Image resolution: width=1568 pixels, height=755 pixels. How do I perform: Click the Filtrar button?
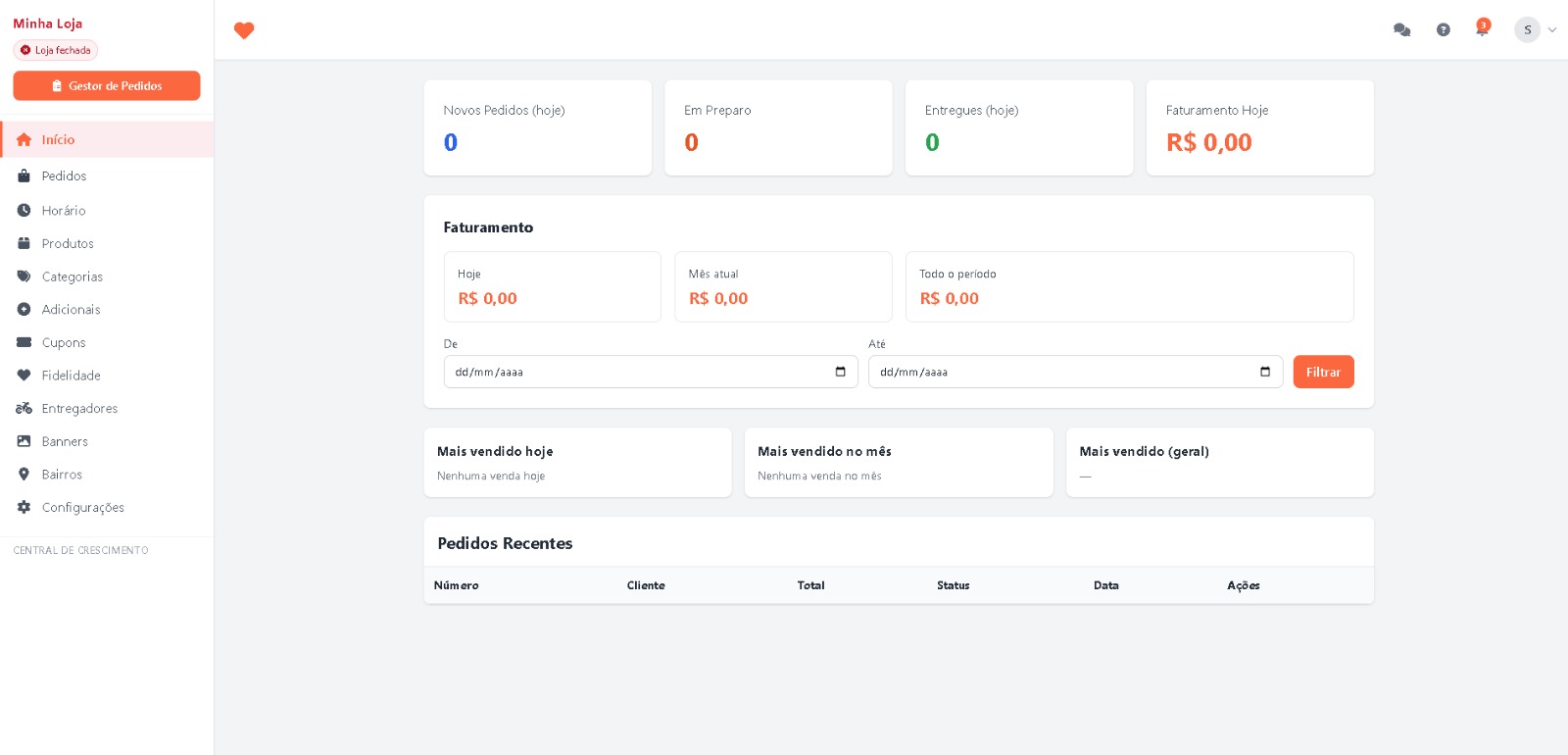1323,372
